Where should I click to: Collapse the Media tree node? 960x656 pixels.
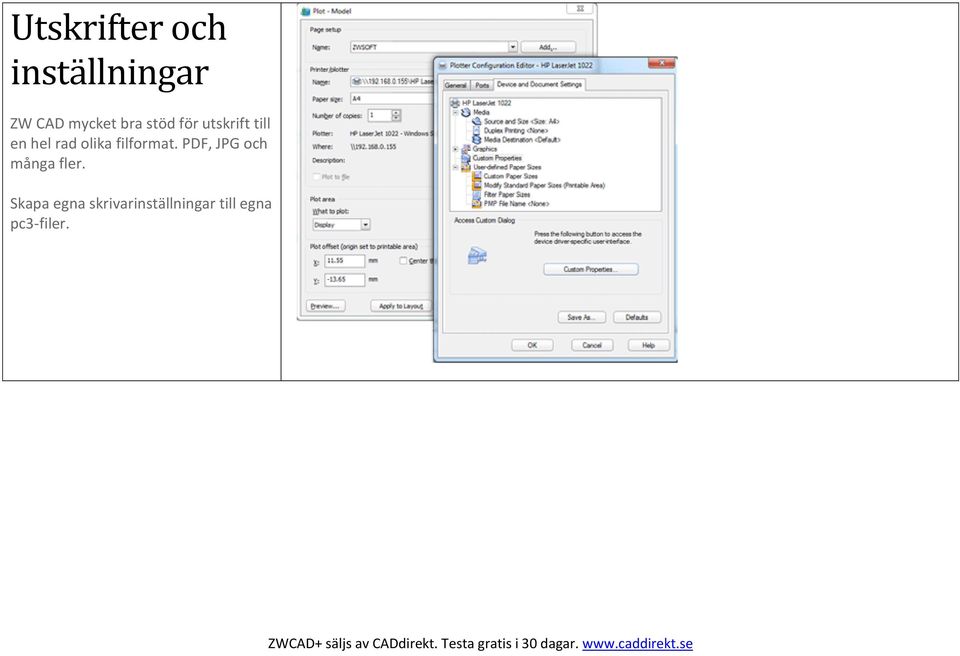tap(455, 112)
